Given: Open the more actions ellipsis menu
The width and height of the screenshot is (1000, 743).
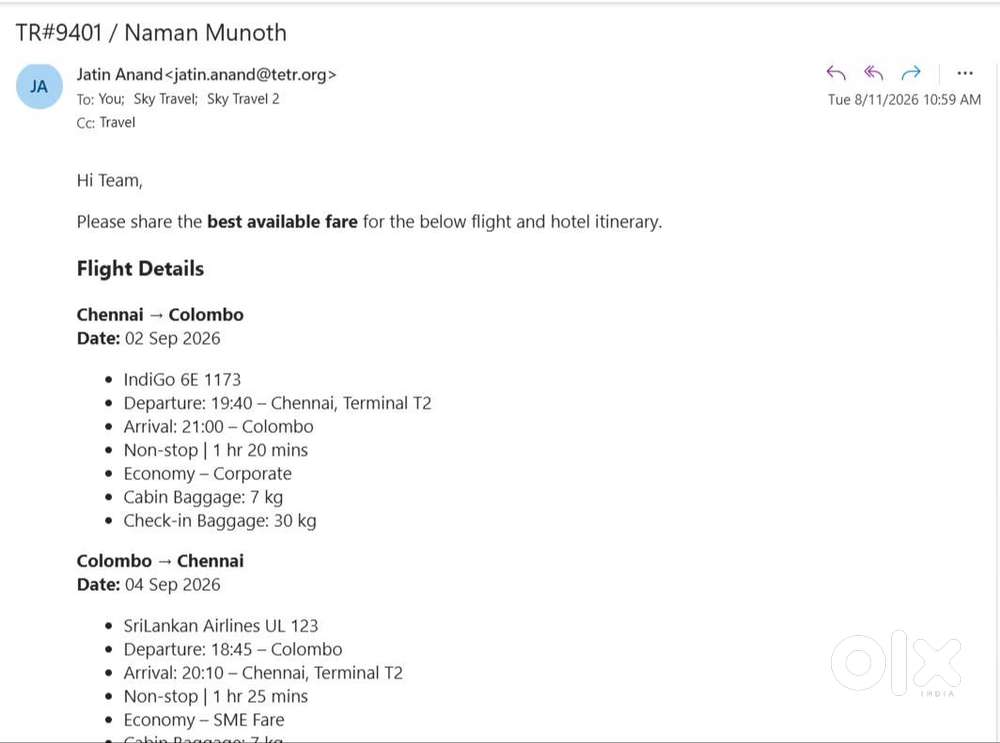Looking at the screenshot, I should [x=965, y=73].
